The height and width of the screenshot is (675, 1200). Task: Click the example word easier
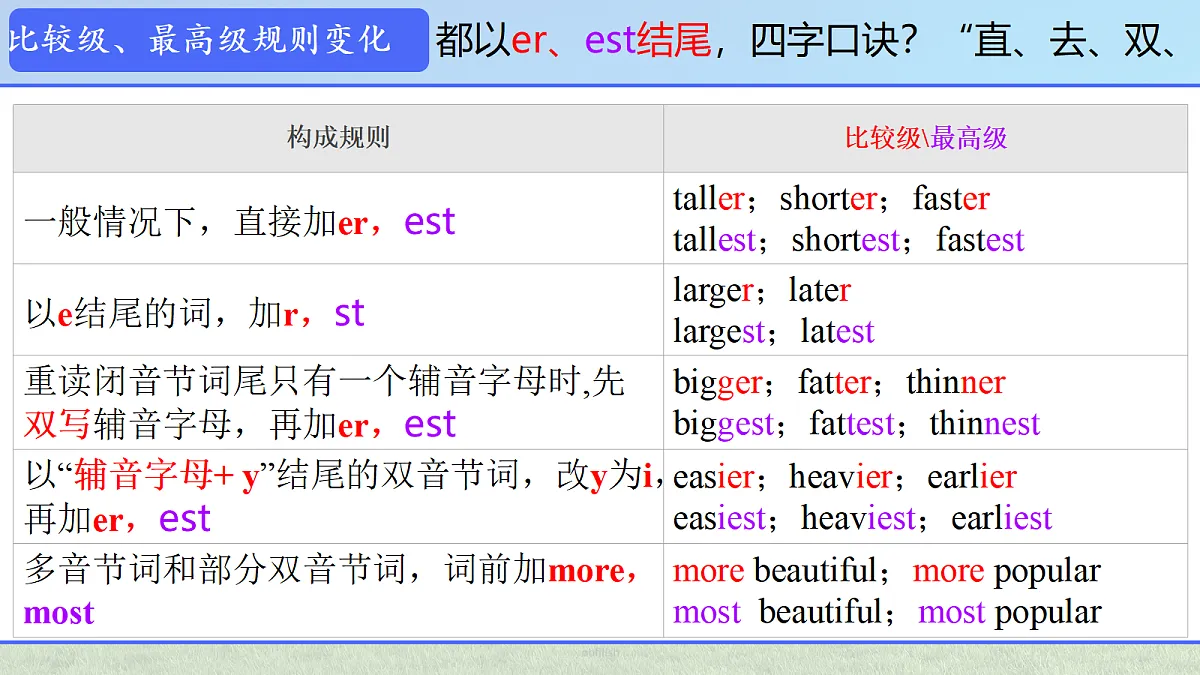coord(713,477)
